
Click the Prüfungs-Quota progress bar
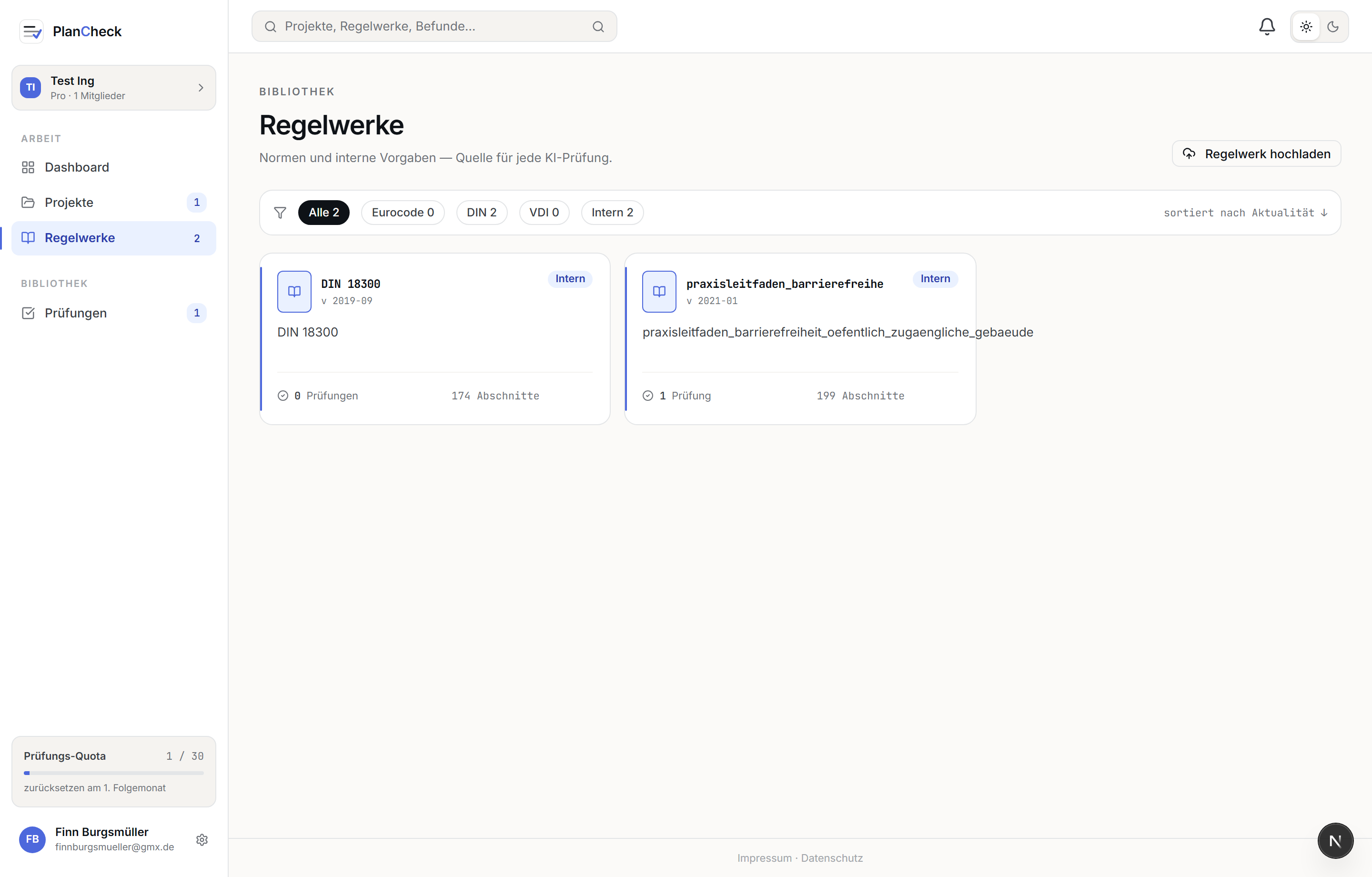[x=114, y=773]
